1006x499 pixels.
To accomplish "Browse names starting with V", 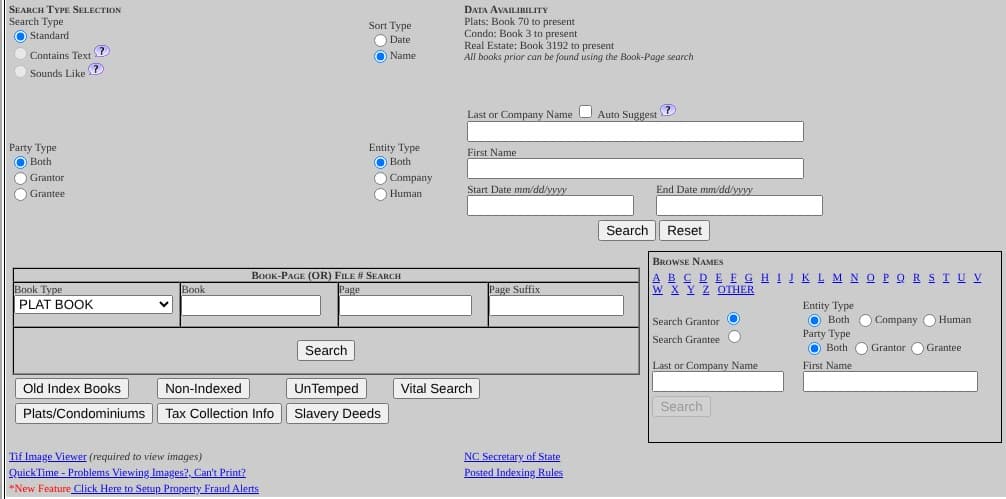I will click(977, 278).
